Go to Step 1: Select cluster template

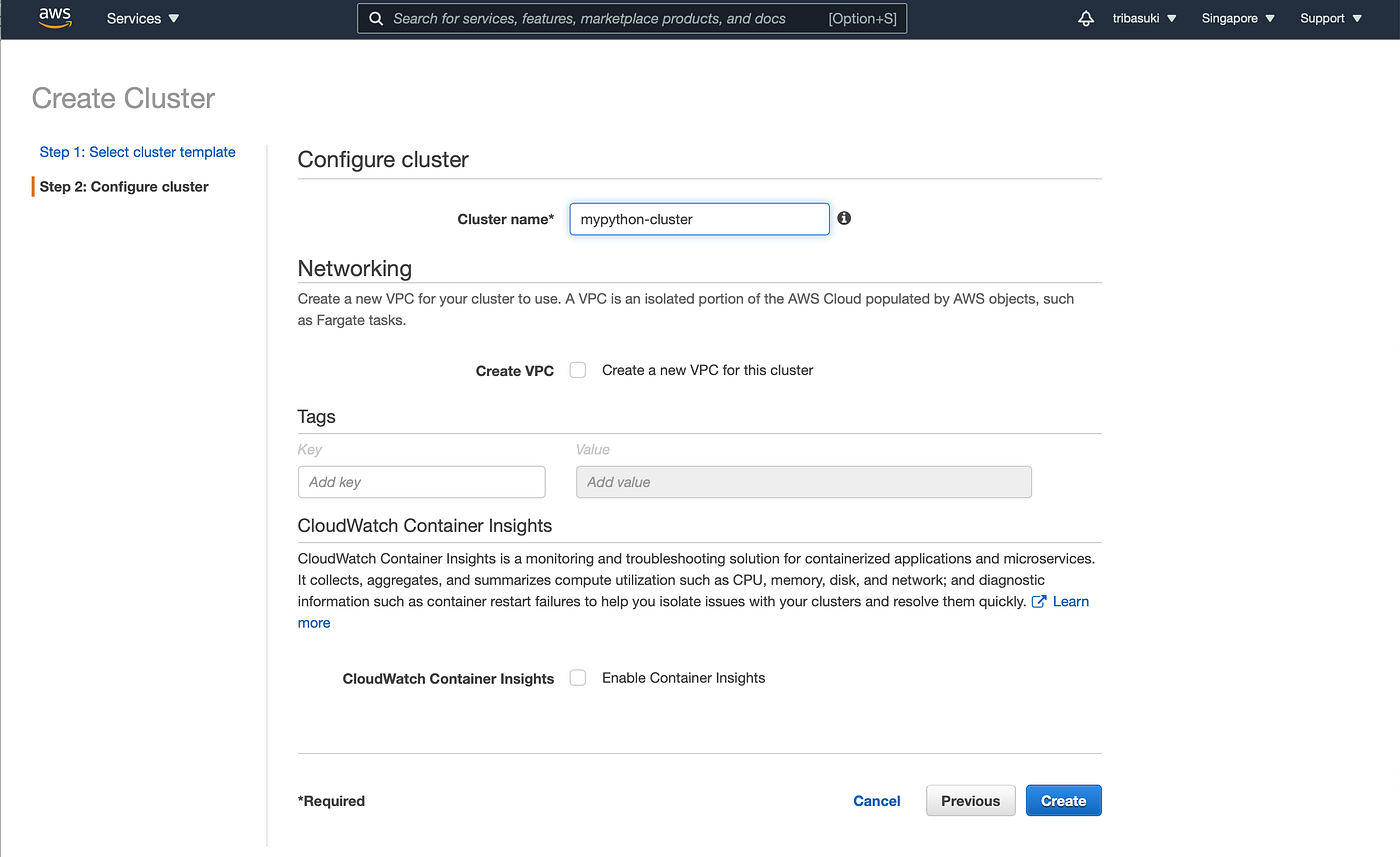137,151
